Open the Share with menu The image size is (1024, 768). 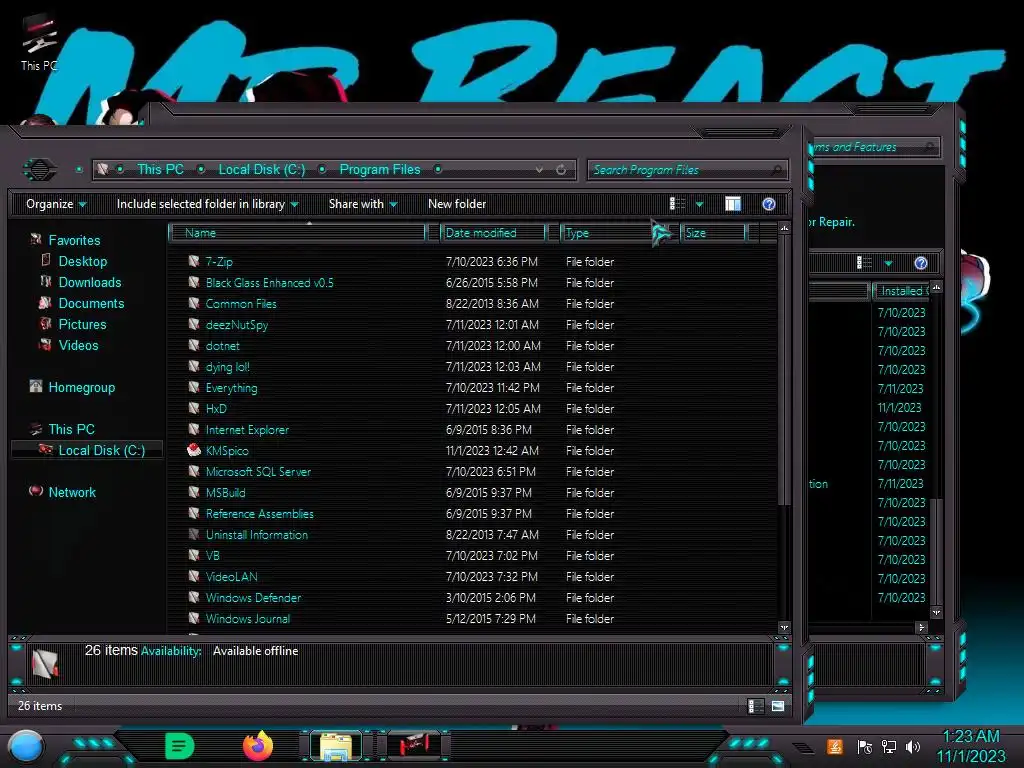click(362, 204)
